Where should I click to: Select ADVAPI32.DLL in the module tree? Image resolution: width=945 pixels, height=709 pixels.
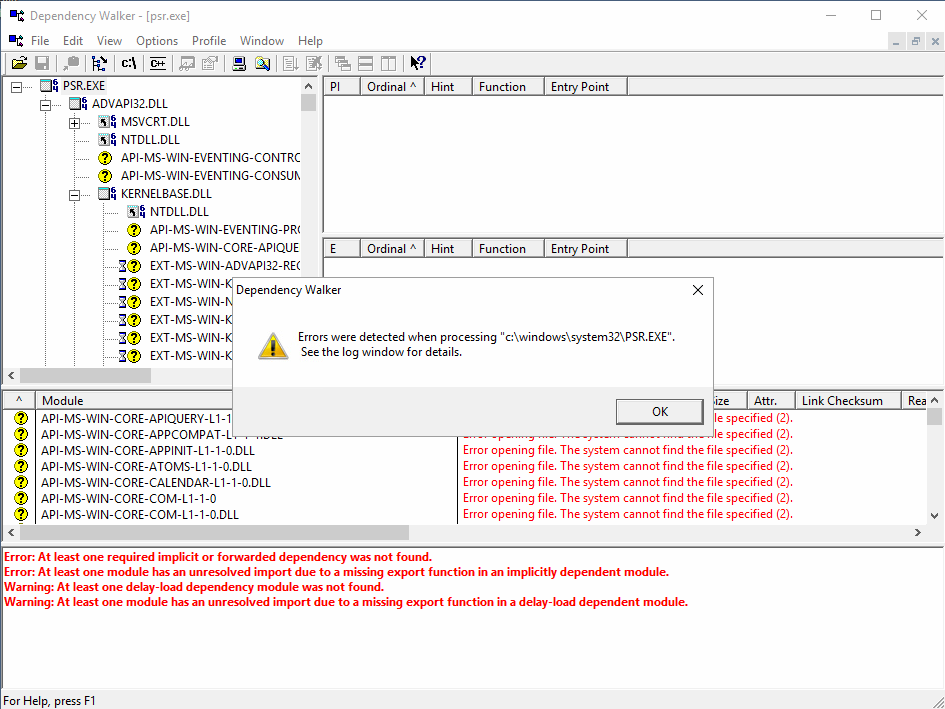point(130,104)
